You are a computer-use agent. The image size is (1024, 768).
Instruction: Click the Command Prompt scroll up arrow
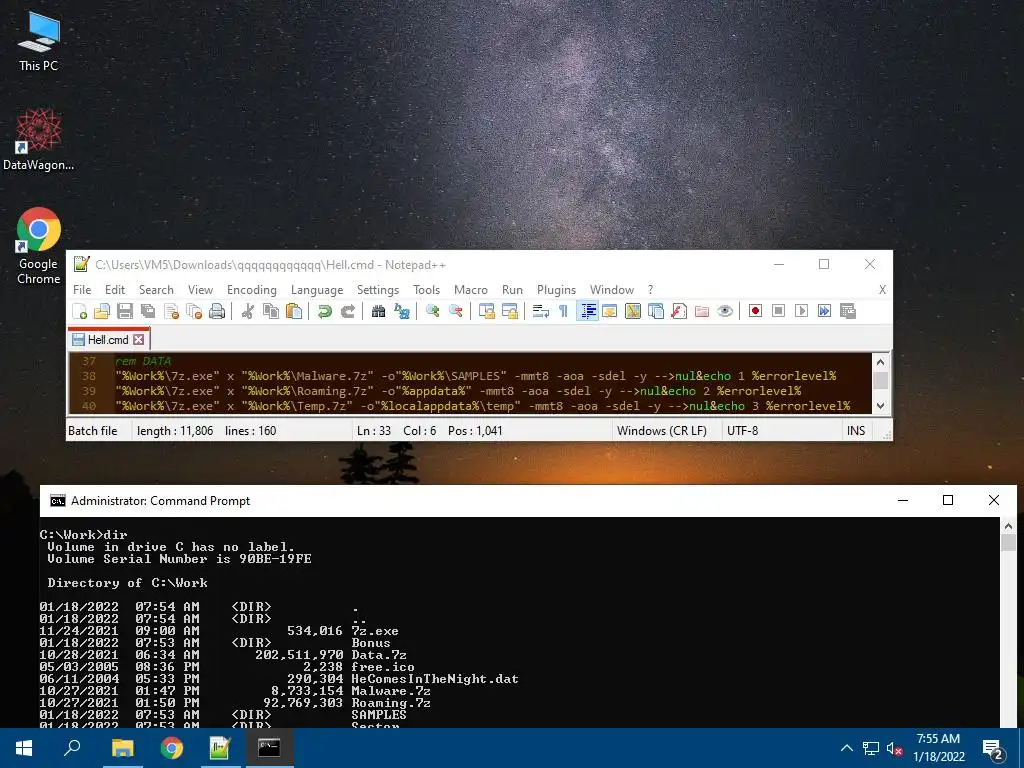[x=1008, y=526]
